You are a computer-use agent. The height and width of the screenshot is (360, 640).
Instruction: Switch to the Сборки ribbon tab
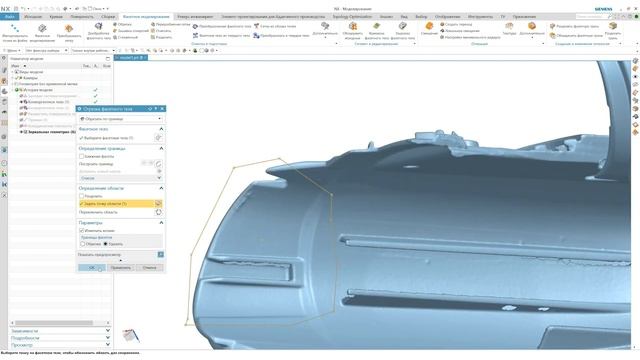click(108, 17)
